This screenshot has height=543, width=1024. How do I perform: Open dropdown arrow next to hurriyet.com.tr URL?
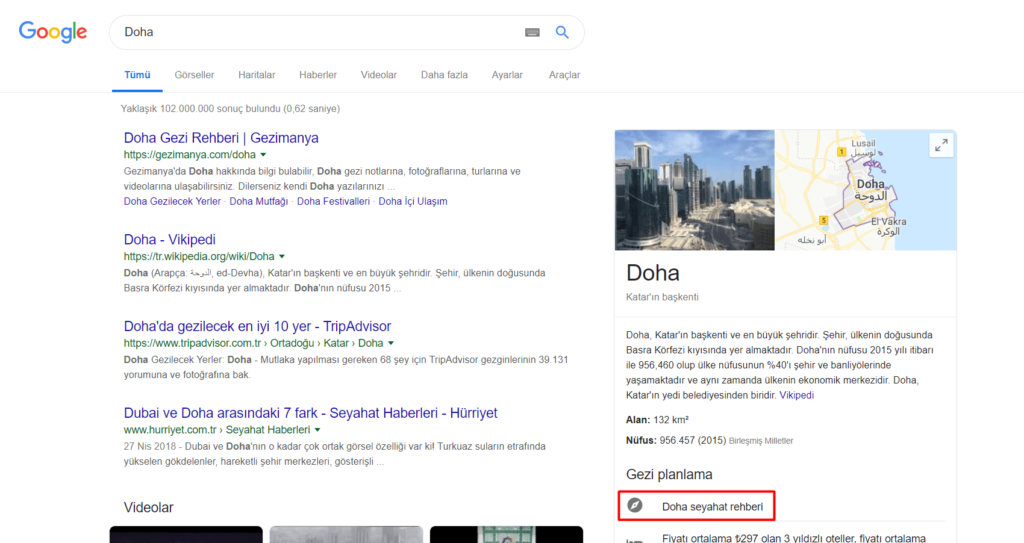click(317, 430)
